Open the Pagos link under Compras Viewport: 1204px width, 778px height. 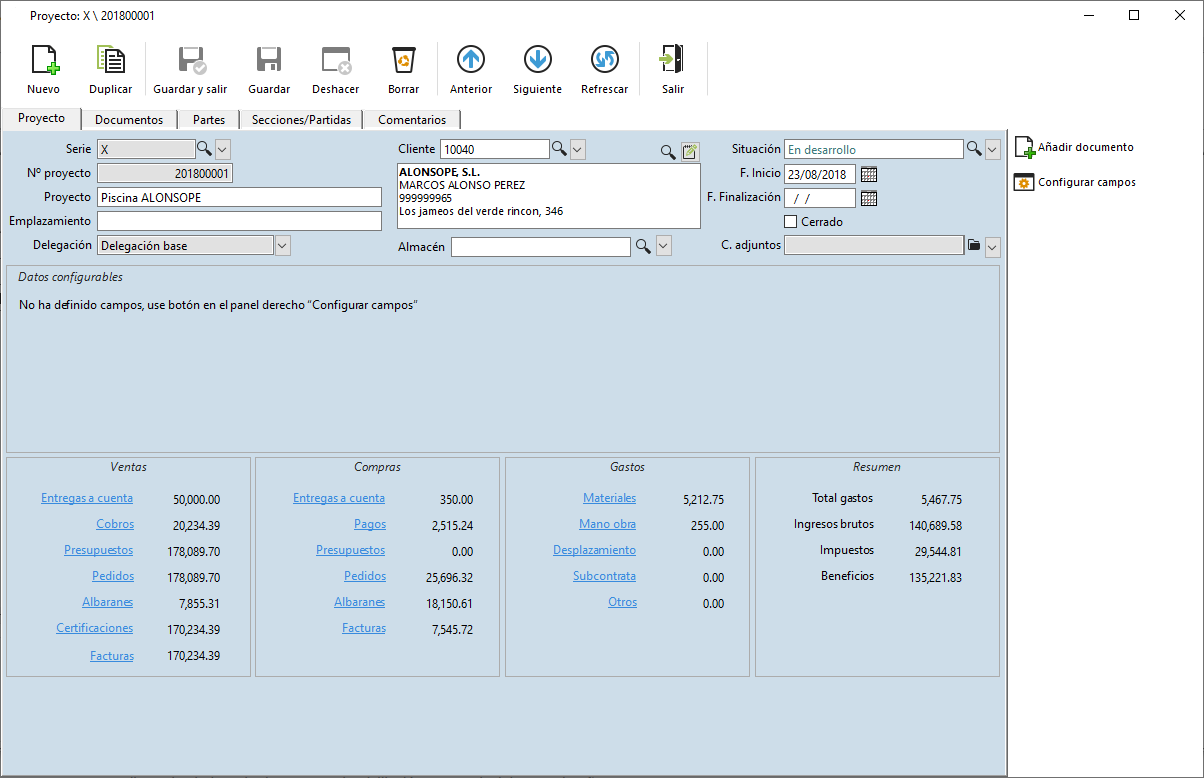[370, 524]
